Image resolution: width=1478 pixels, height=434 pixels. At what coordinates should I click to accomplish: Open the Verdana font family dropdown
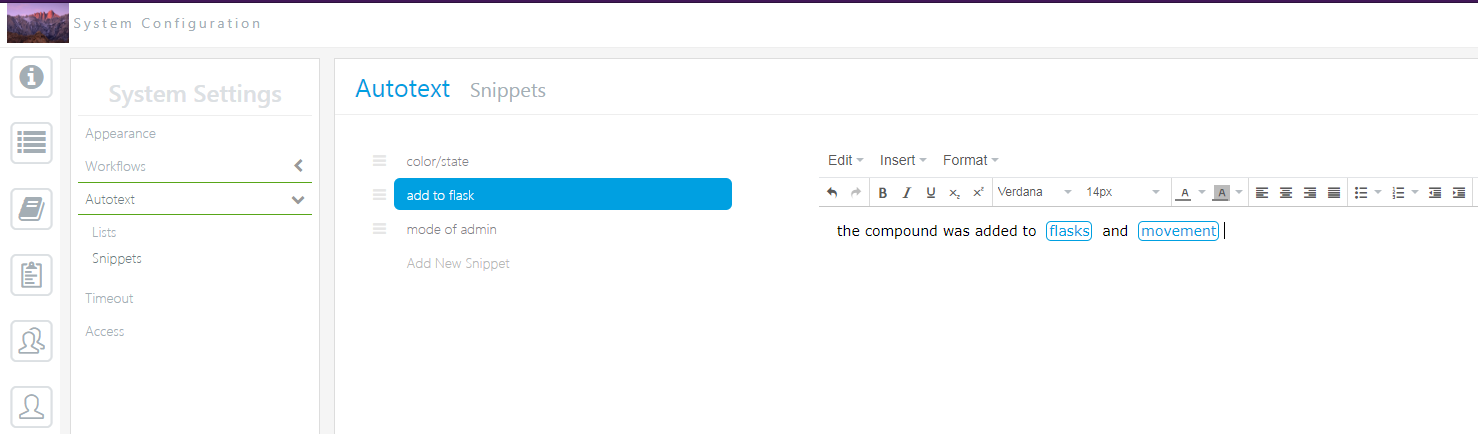tap(1035, 192)
